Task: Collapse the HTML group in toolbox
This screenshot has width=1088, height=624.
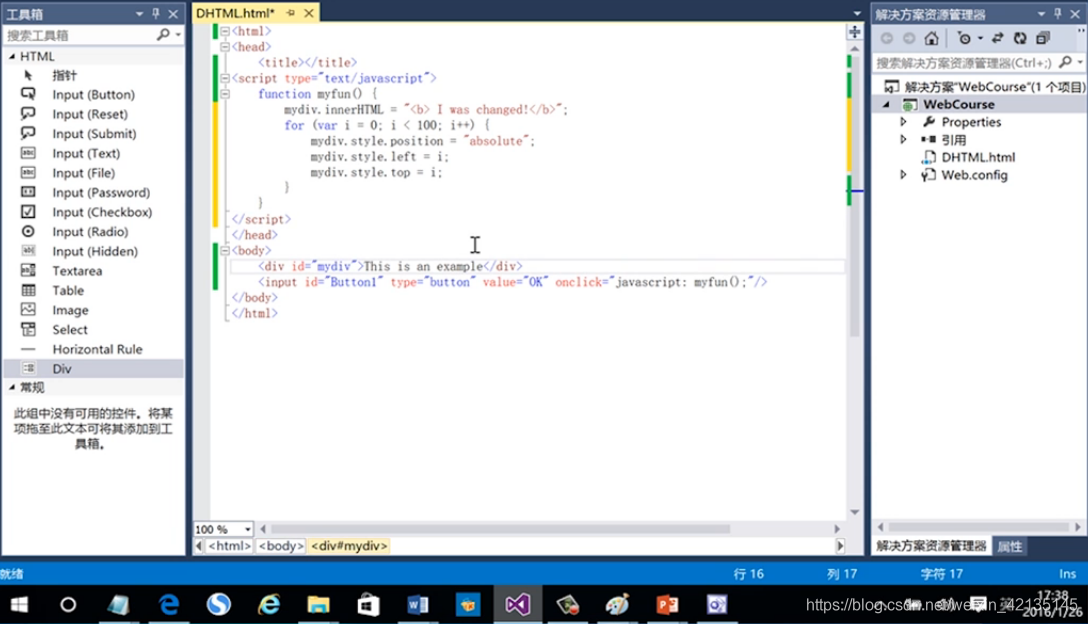Action: 12,56
